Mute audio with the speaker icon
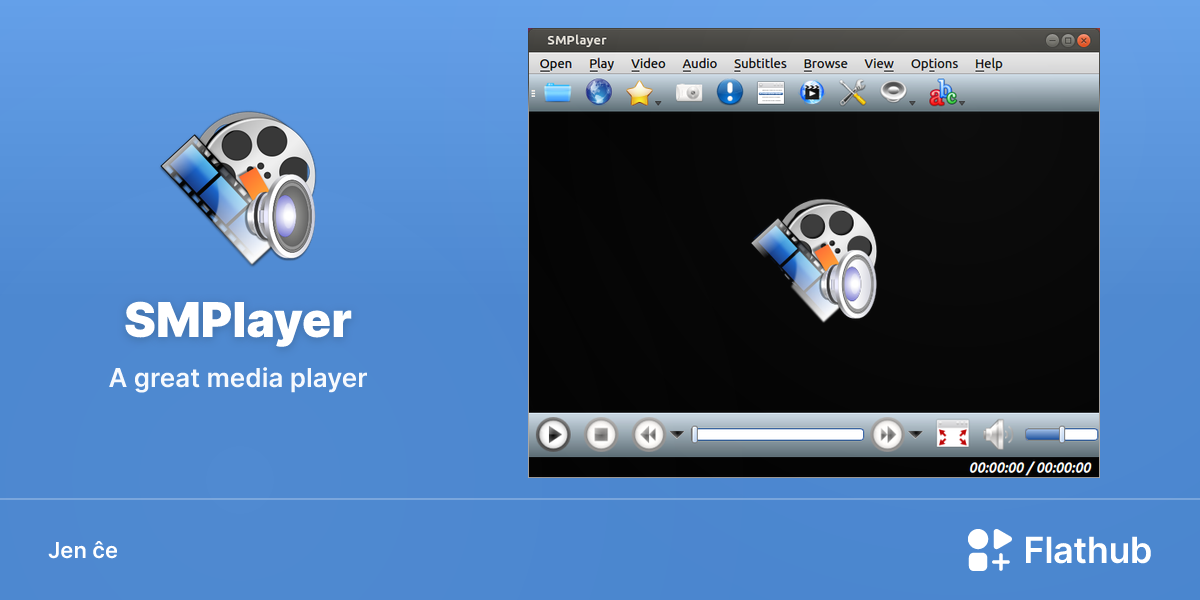This screenshot has height=600, width=1200. pyautogui.click(x=997, y=435)
